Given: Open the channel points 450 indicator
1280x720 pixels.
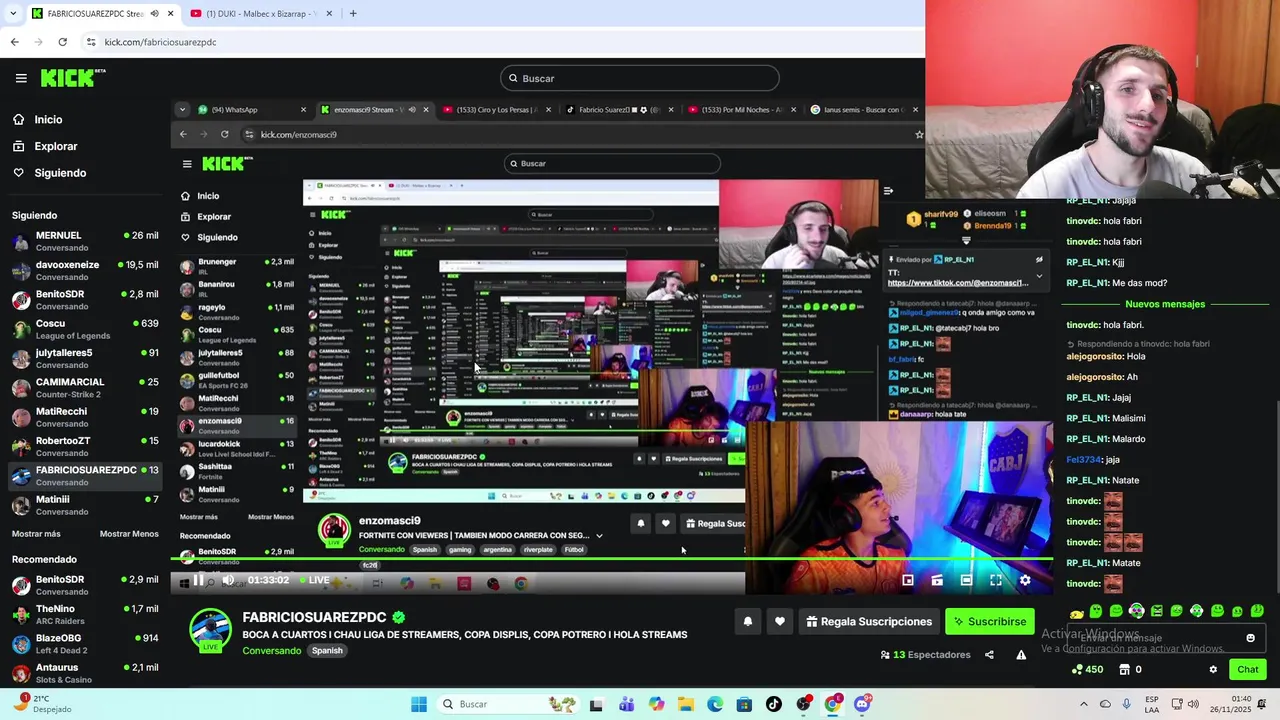Looking at the screenshot, I should coord(1087,670).
